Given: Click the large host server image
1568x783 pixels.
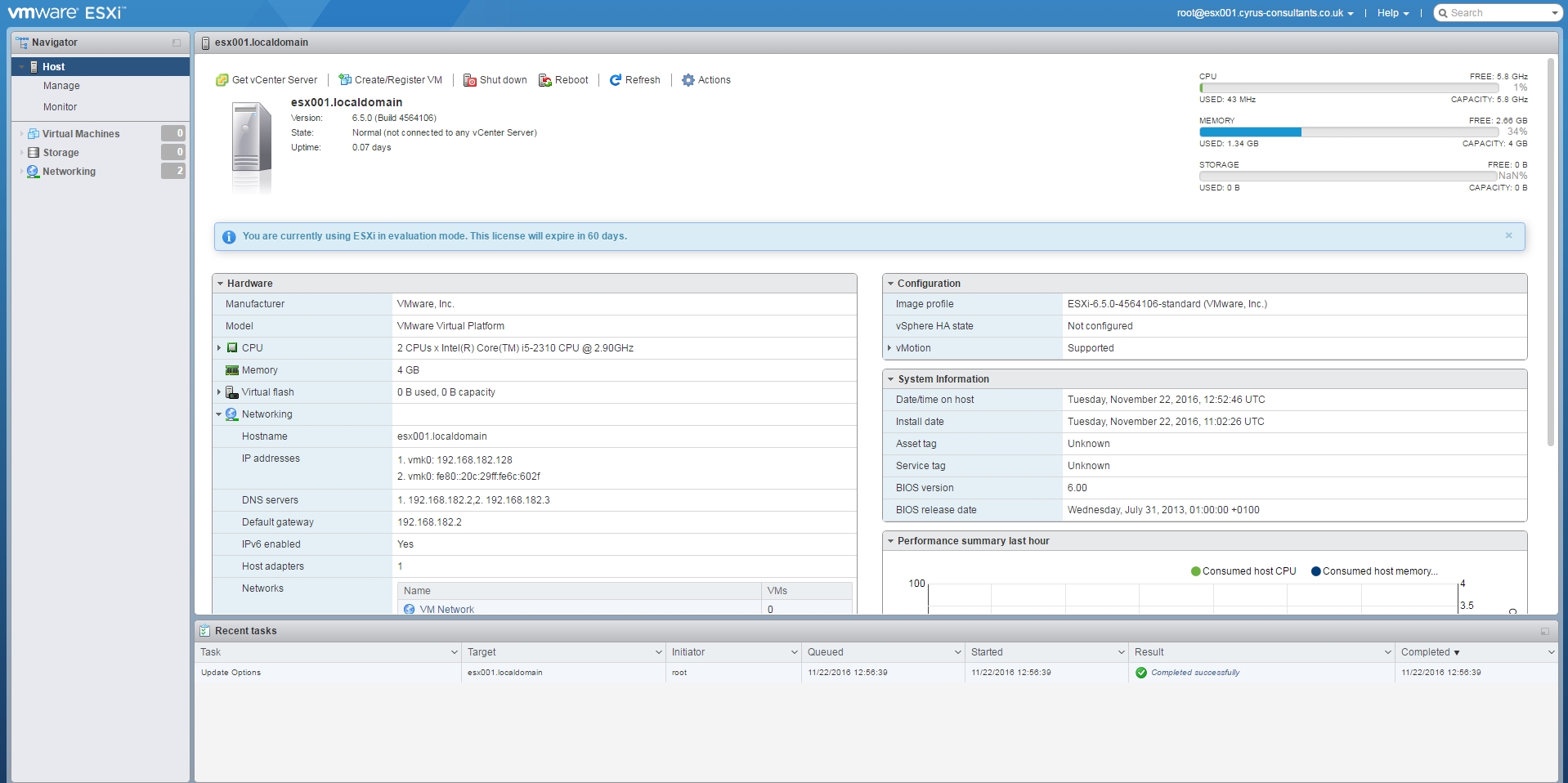Looking at the screenshot, I should 251,147.
